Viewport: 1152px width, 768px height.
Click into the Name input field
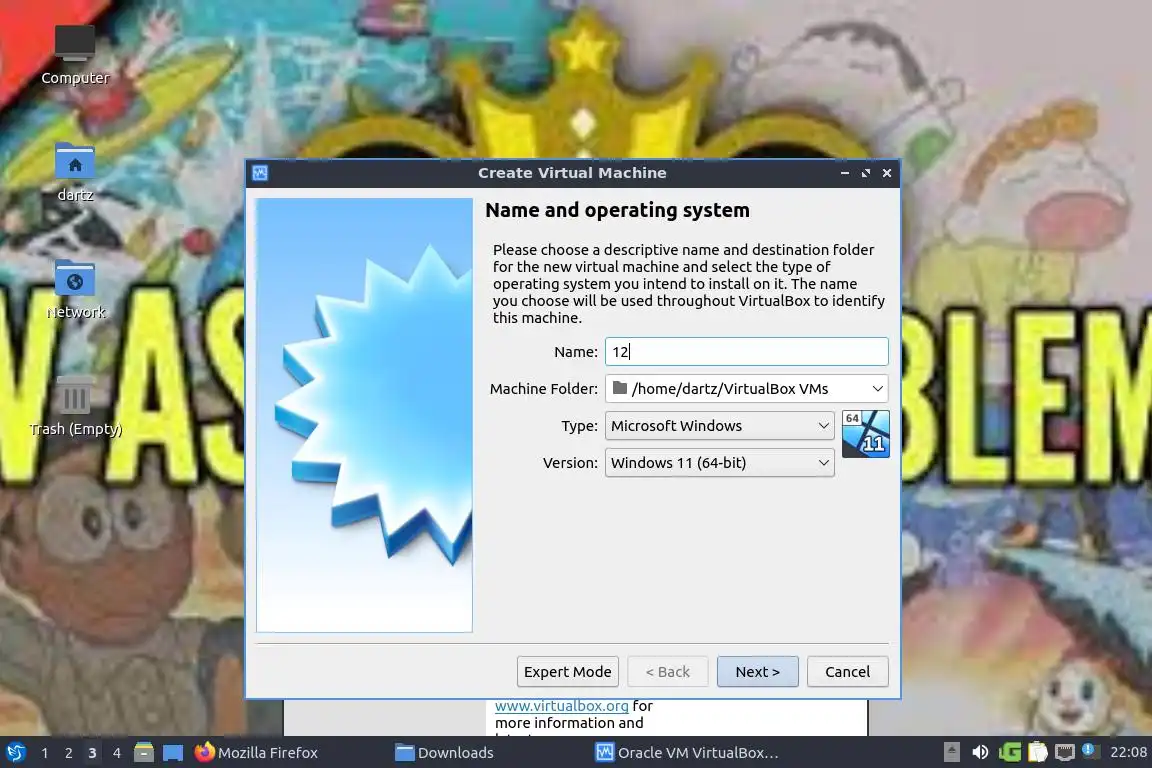[x=746, y=351]
